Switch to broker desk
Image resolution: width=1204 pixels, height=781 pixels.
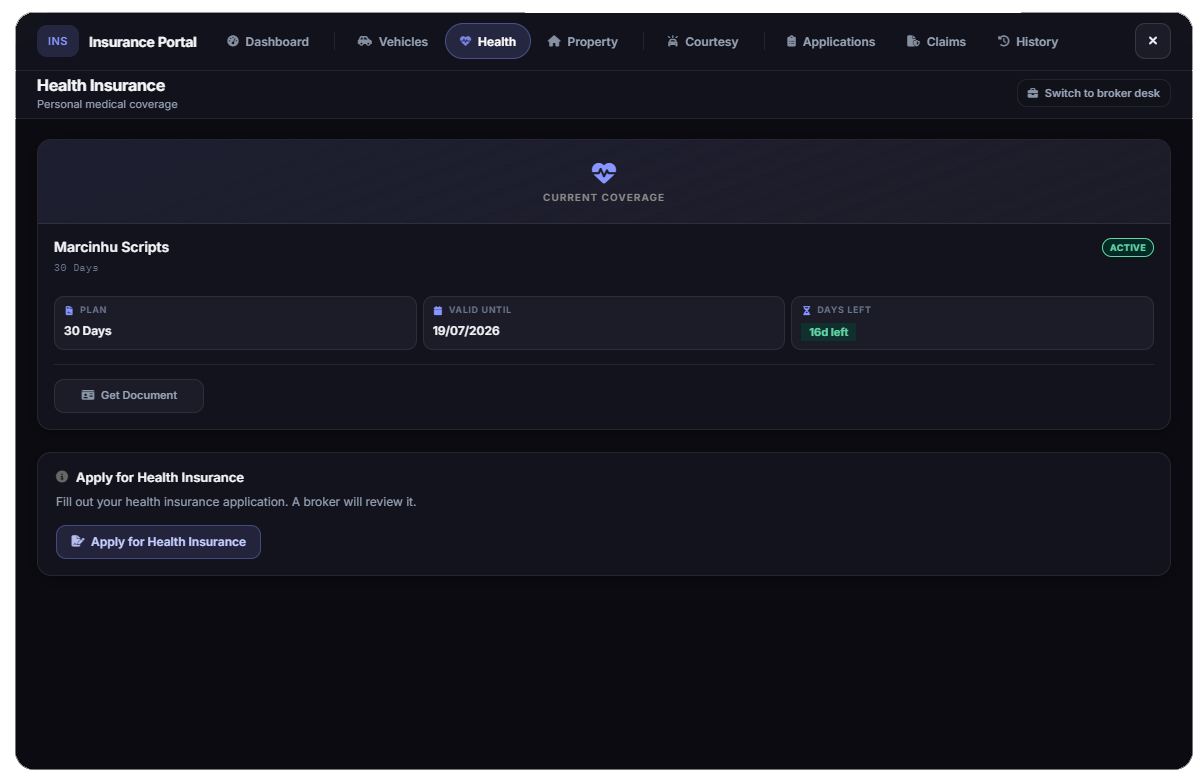tap(1094, 93)
